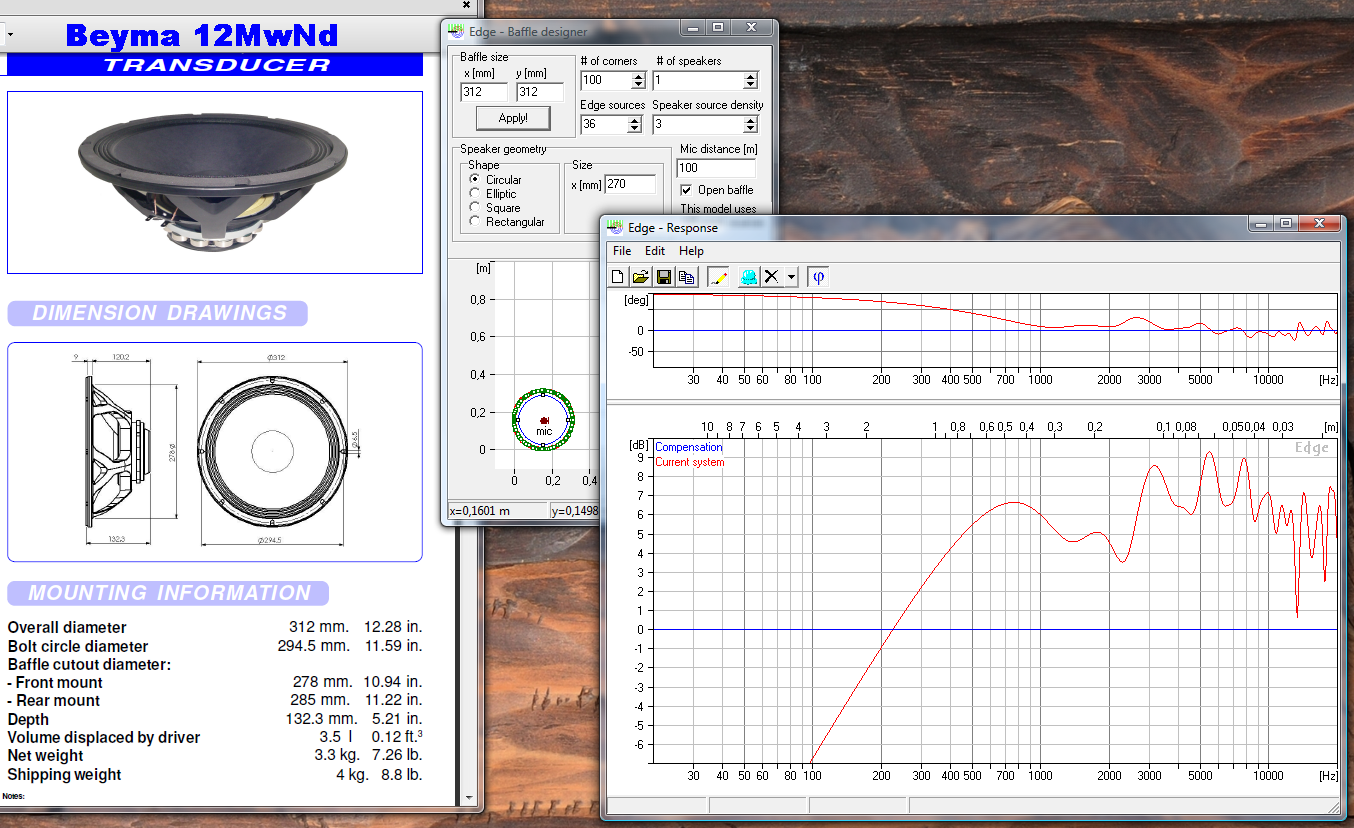The height and width of the screenshot is (828, 1354).
Task: Click the 'Compensation' legend label
Action: [x=688, y=447]
